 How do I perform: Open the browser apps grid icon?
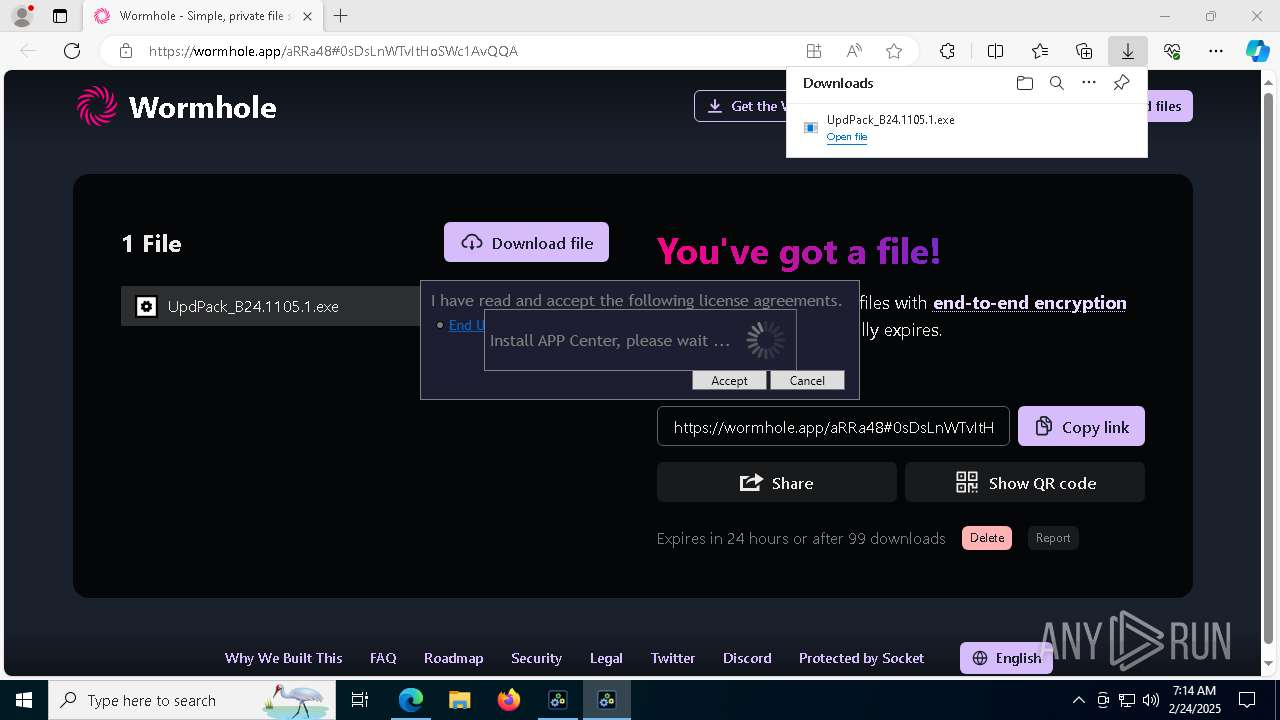[x=814, y=51]
